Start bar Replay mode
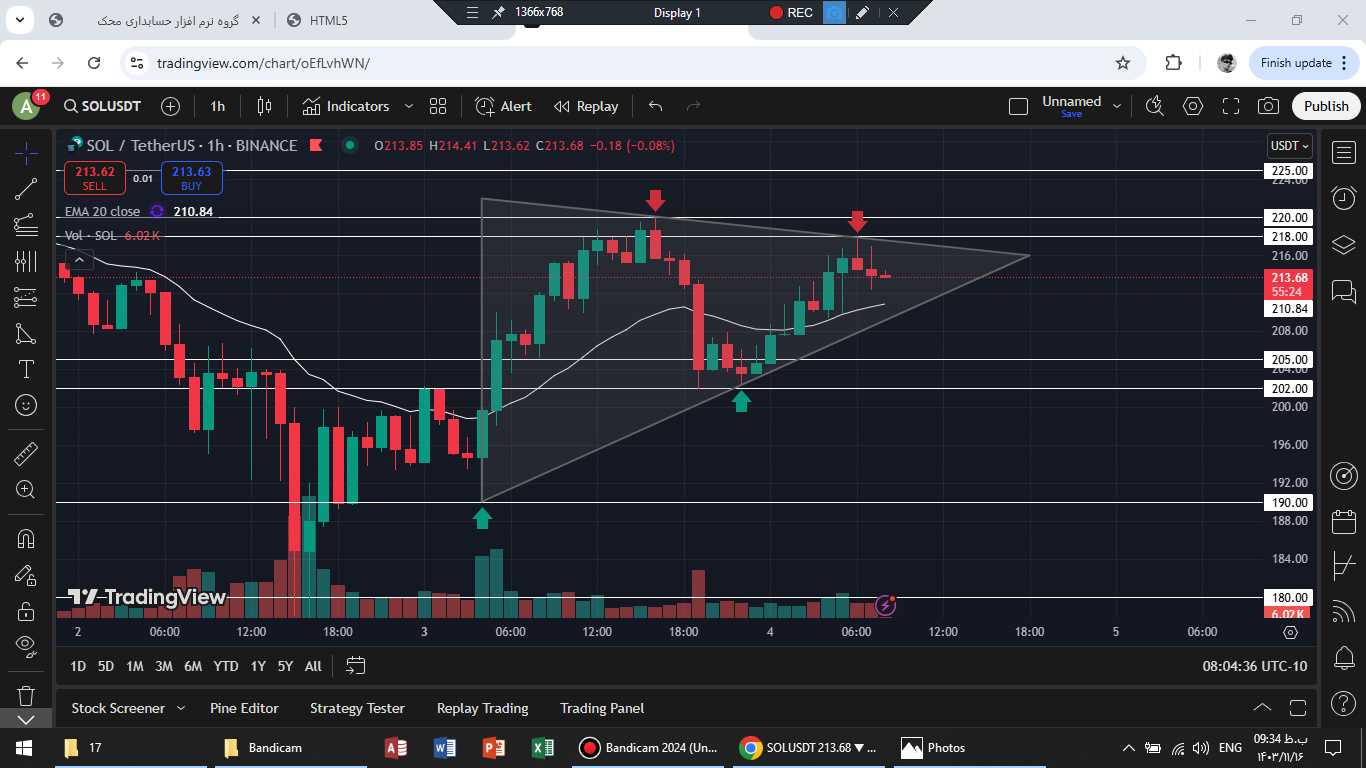The image size is (1366, 768). 586,106
